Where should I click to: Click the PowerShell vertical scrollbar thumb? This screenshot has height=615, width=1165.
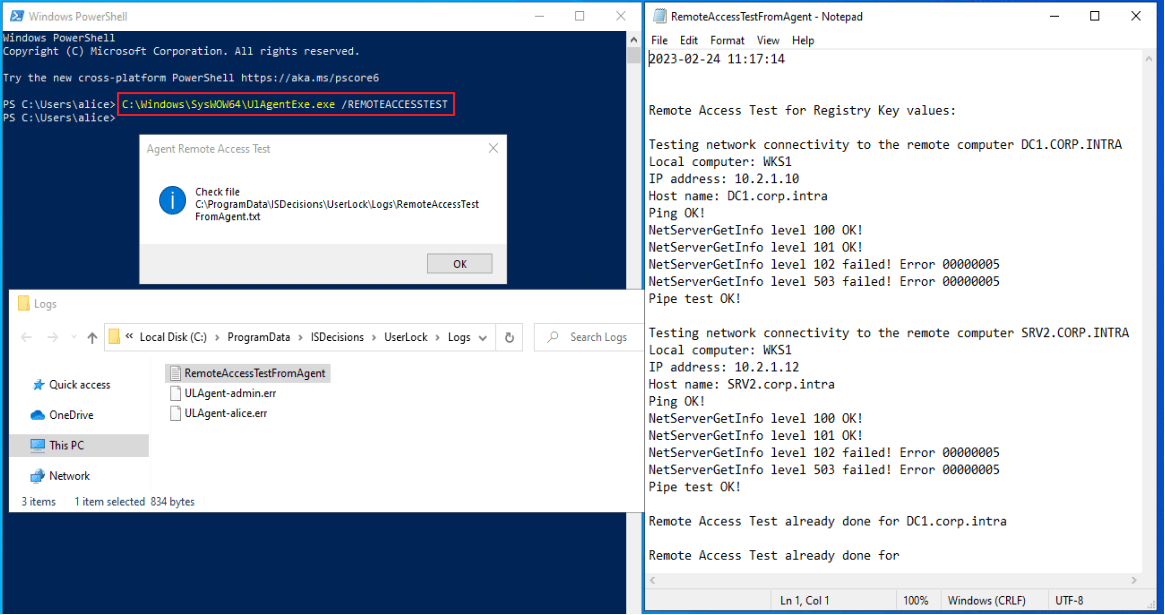[x=634, y=56]
